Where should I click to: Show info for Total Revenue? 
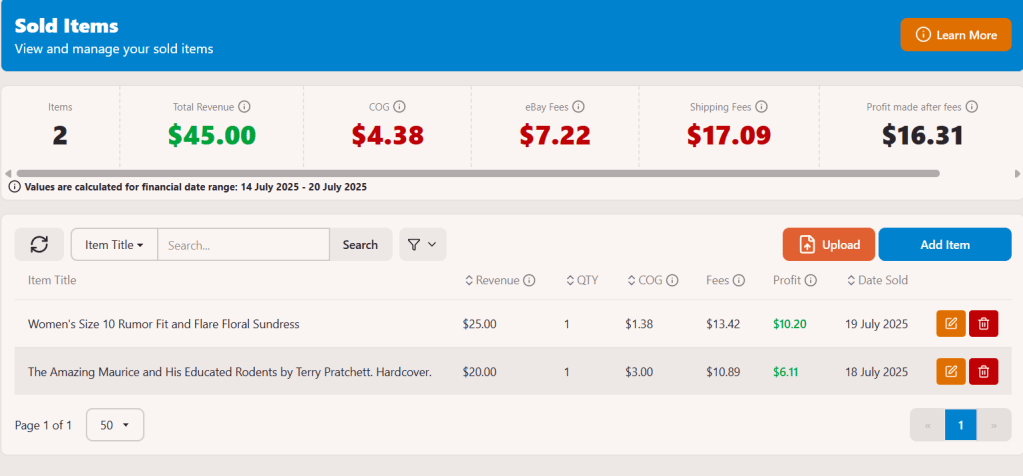244,106
